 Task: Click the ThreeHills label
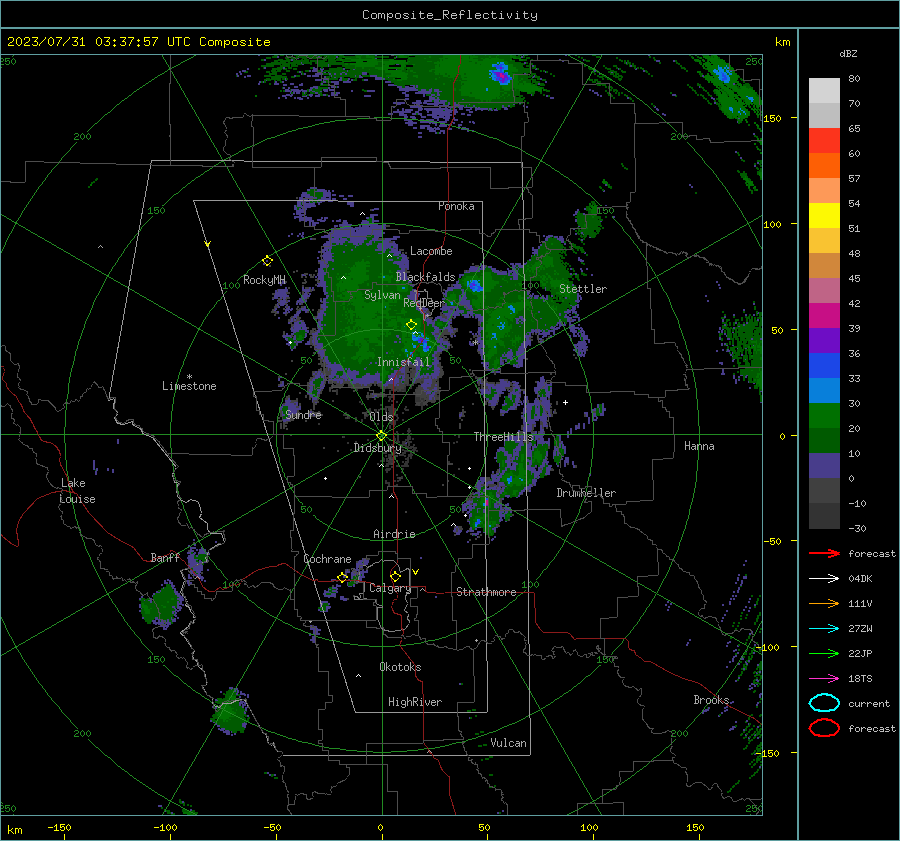pyautogui.click(x=503, y=437)
